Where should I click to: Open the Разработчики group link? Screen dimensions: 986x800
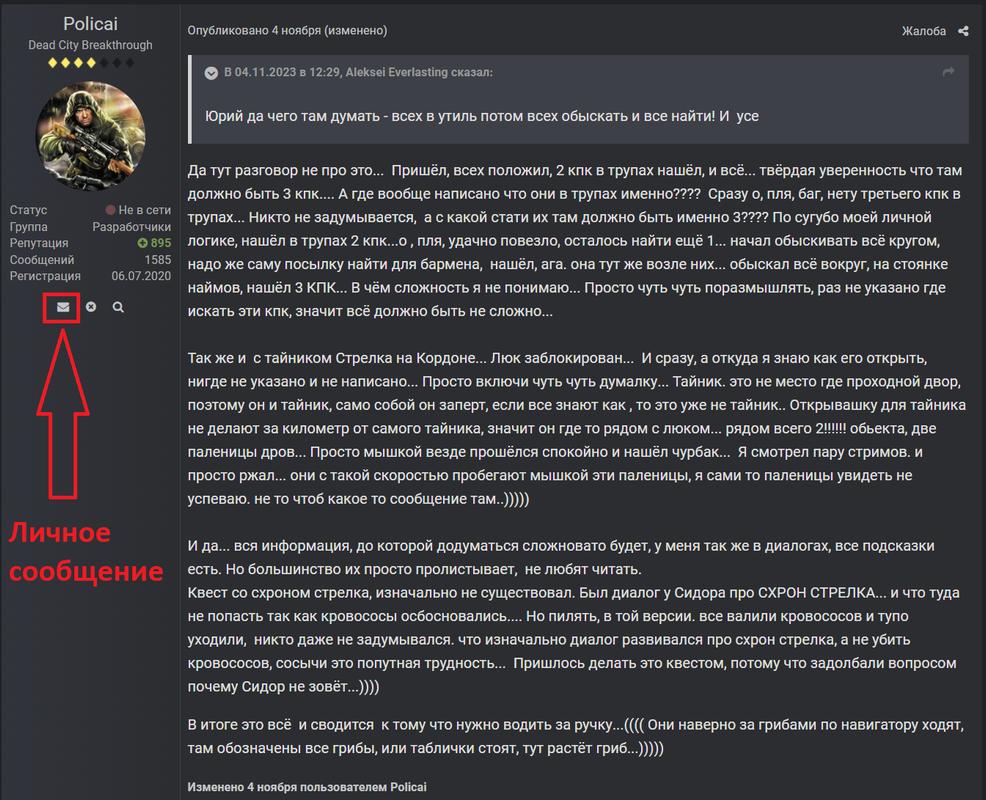pos(131,226)
